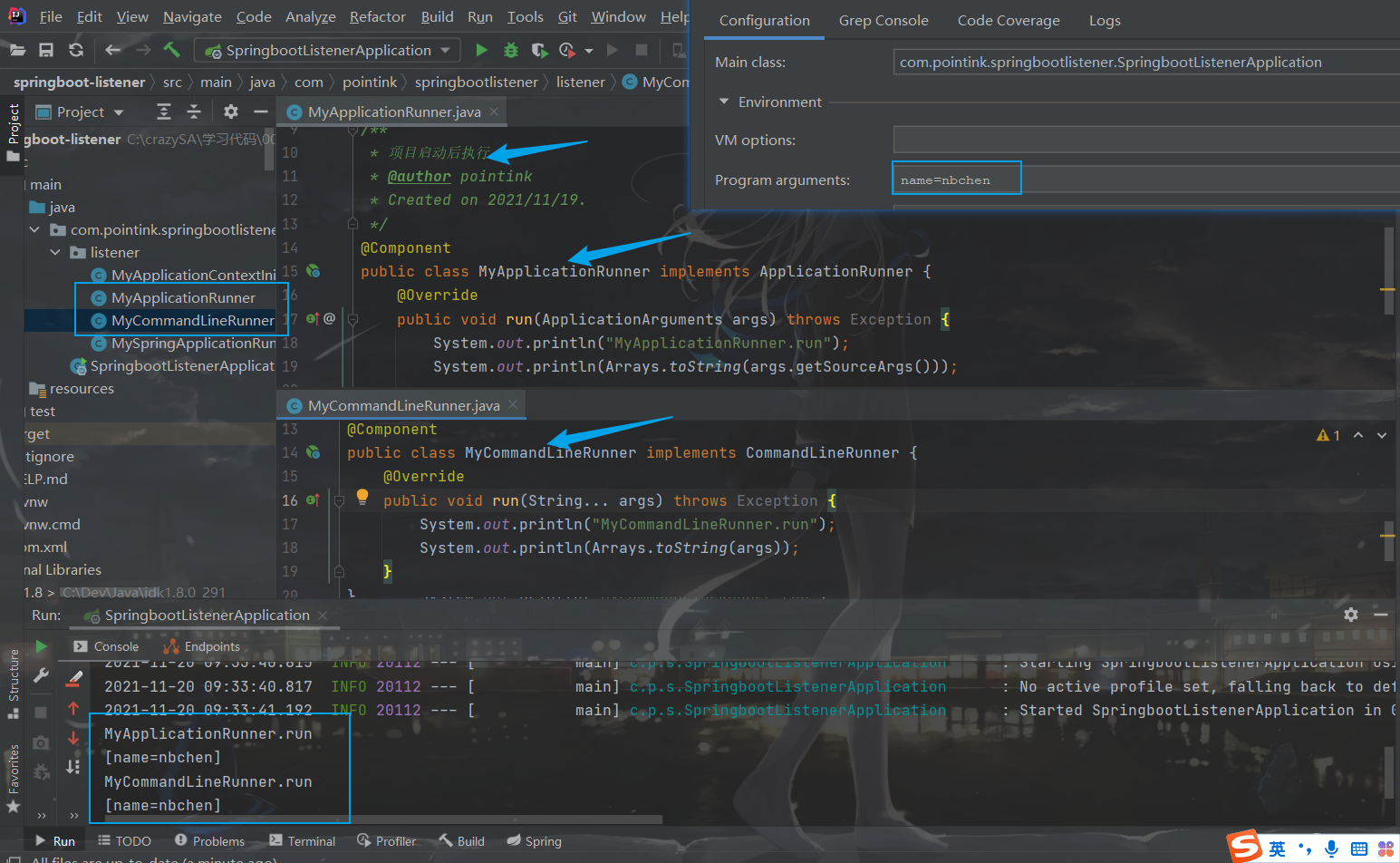Viewport: 1400px width, 863px height.
Task: Click the Profiler run icon in toolbar
Action: [x=567, y=50]
